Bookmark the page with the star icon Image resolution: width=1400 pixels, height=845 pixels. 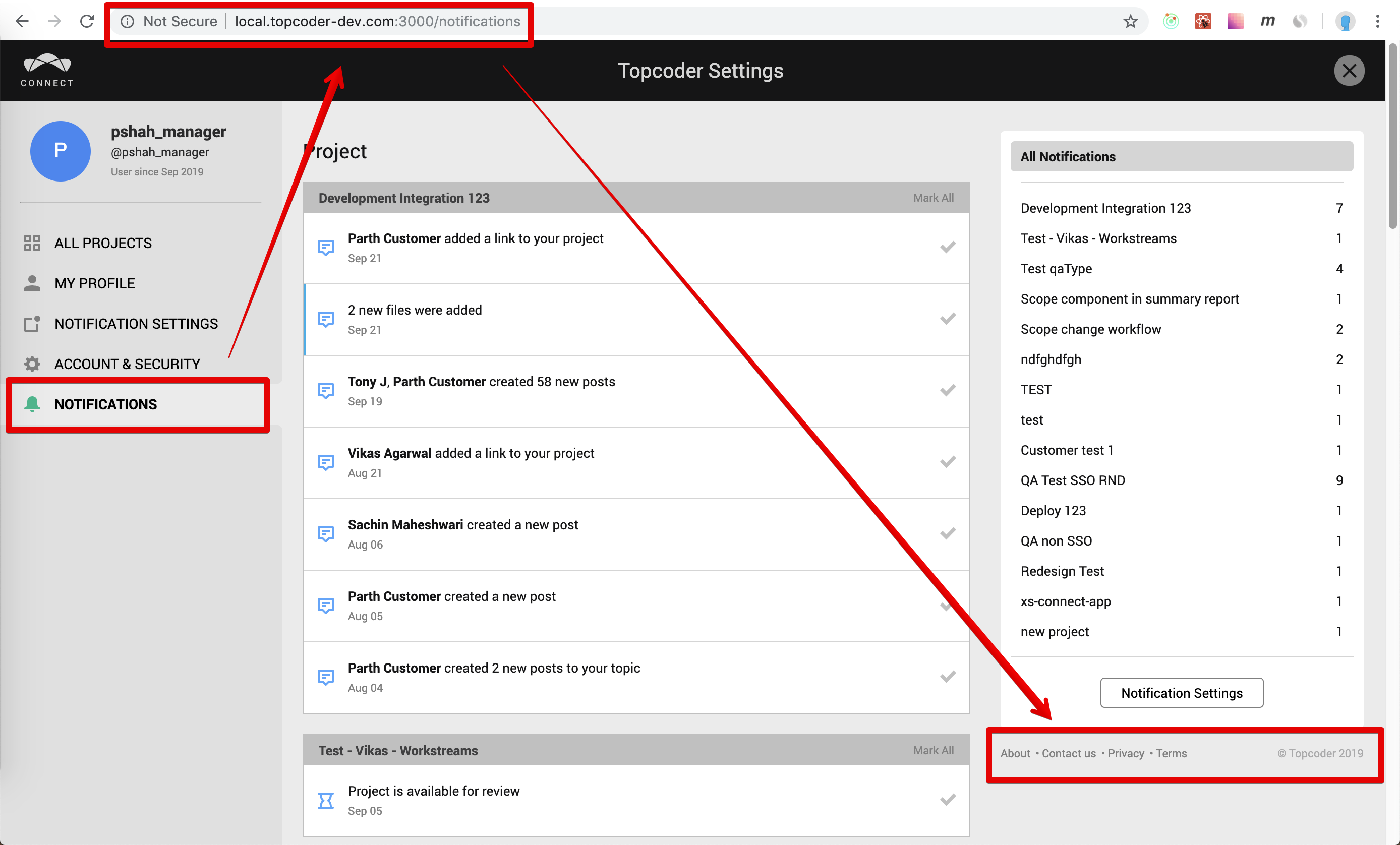1130,22
